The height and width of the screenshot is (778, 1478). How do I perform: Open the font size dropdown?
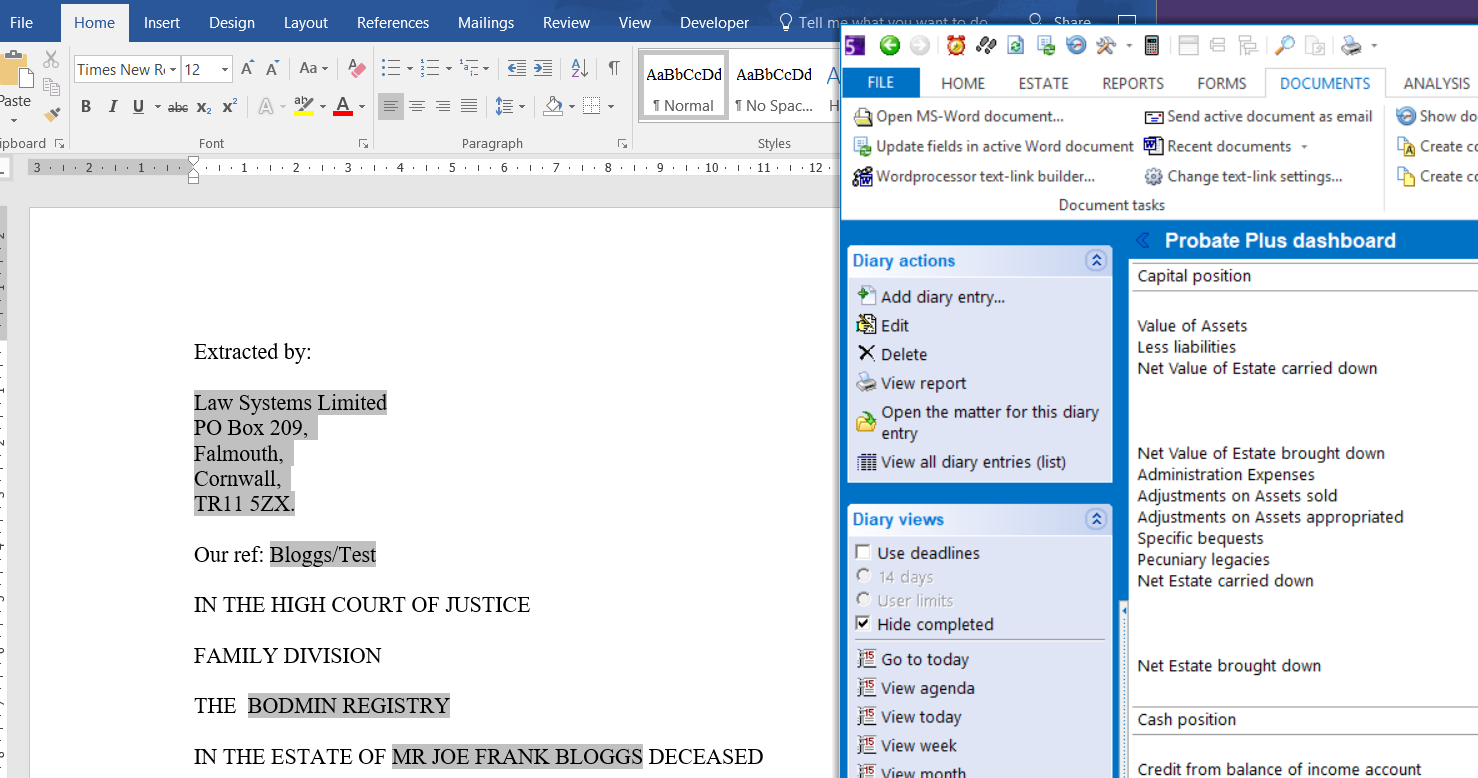pyautogui.click(x=225, y=70)
